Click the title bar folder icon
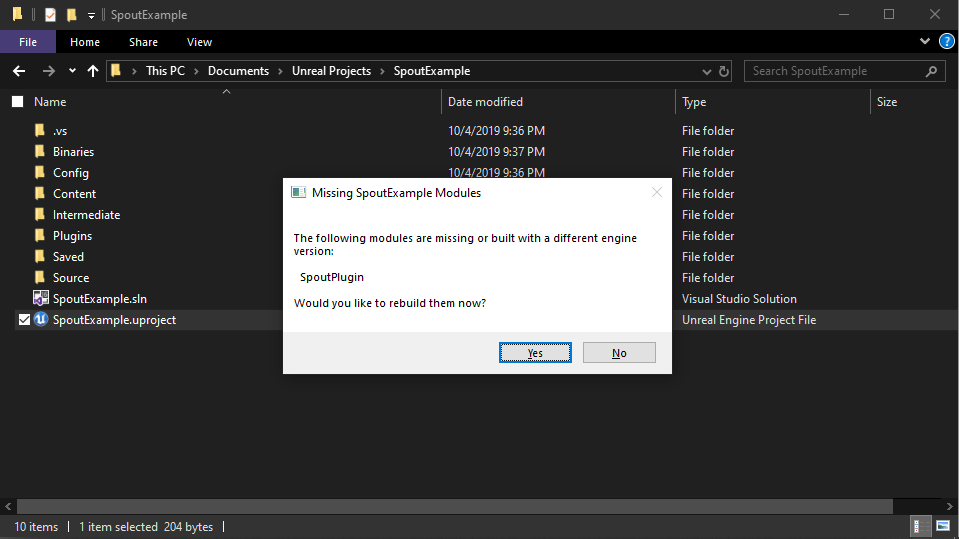This screenshot has height=539, width=959. (18, 14)
